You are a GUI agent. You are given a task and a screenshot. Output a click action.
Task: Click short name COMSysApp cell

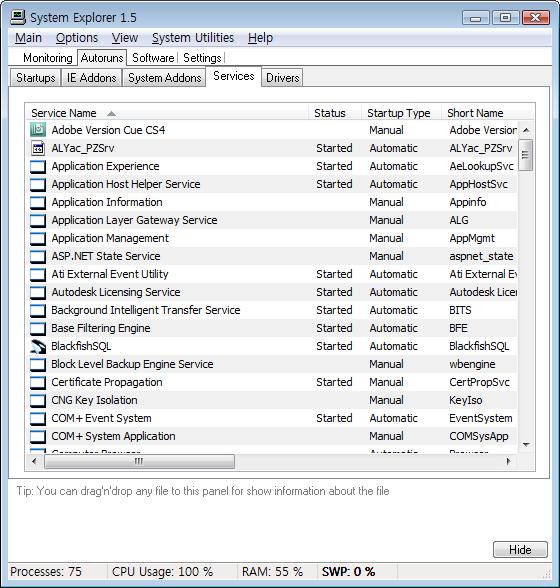click(479, 436)
